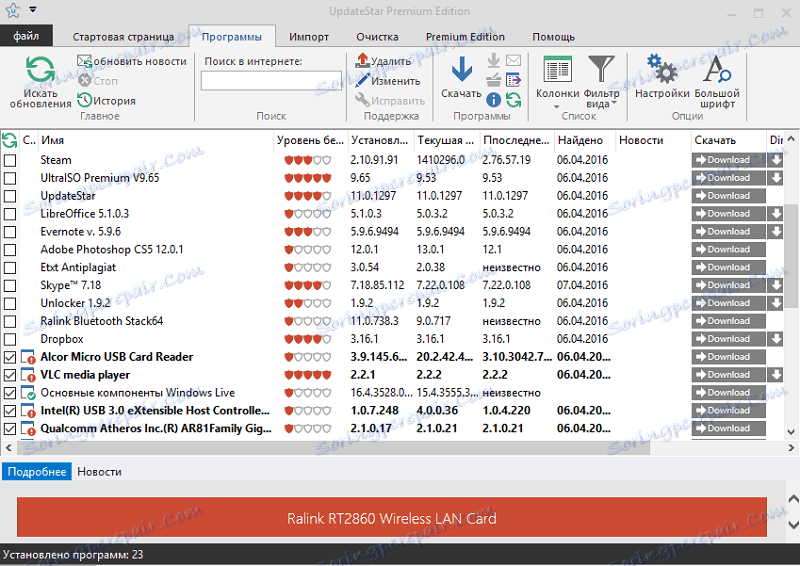Click обновить новости in the ribbon
The image size is (800, 566).
(132, 61)
